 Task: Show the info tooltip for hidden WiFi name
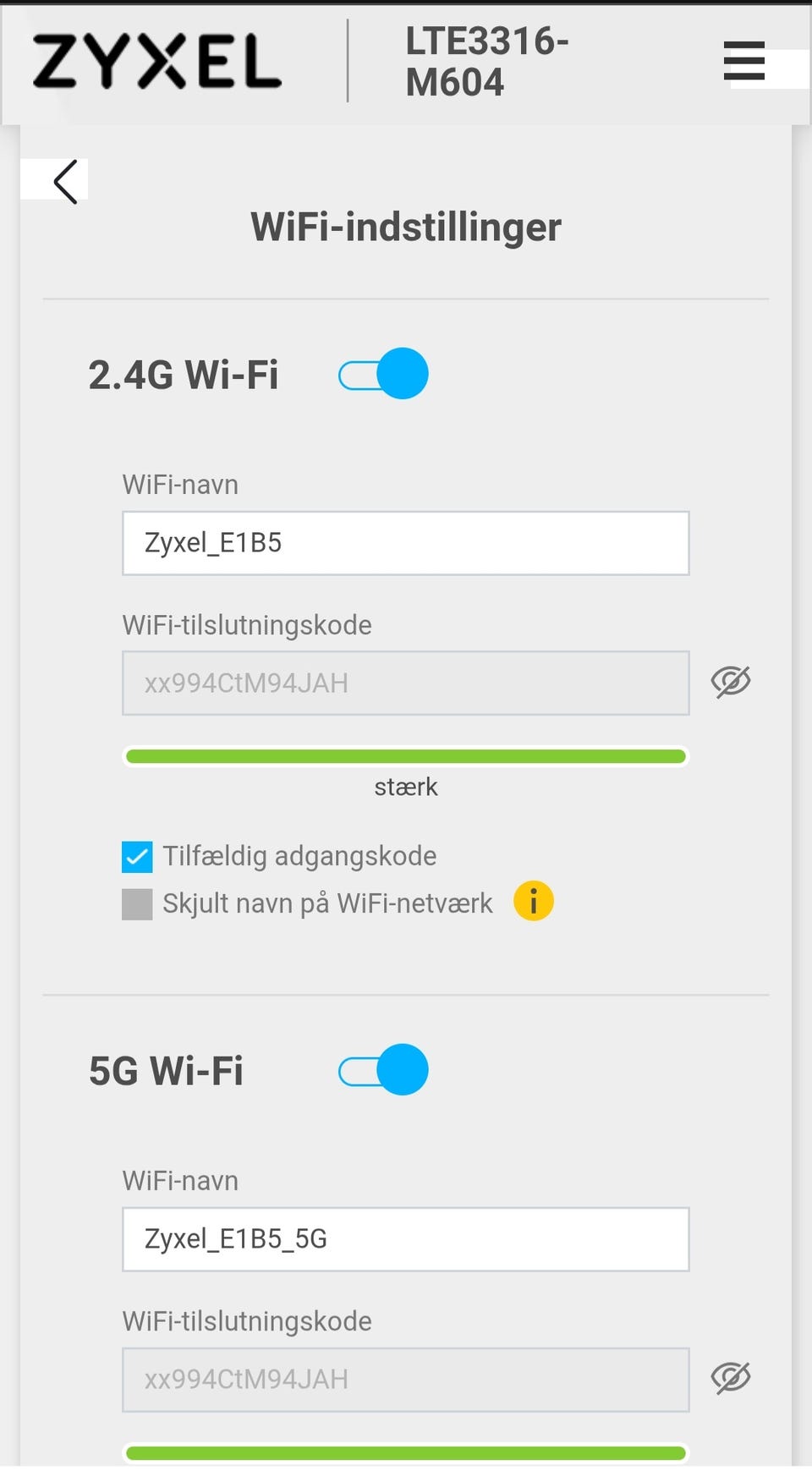tap(534, 902)
